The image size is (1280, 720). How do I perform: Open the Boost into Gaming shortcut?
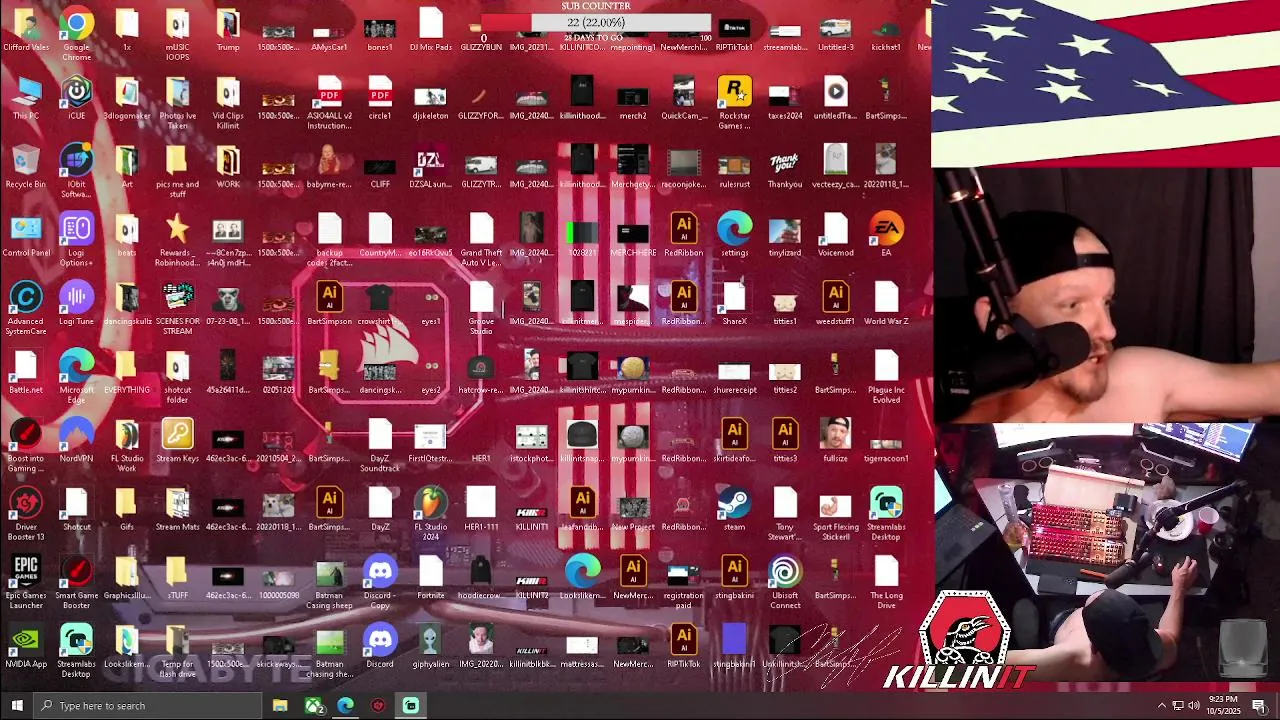pos(25,445)
